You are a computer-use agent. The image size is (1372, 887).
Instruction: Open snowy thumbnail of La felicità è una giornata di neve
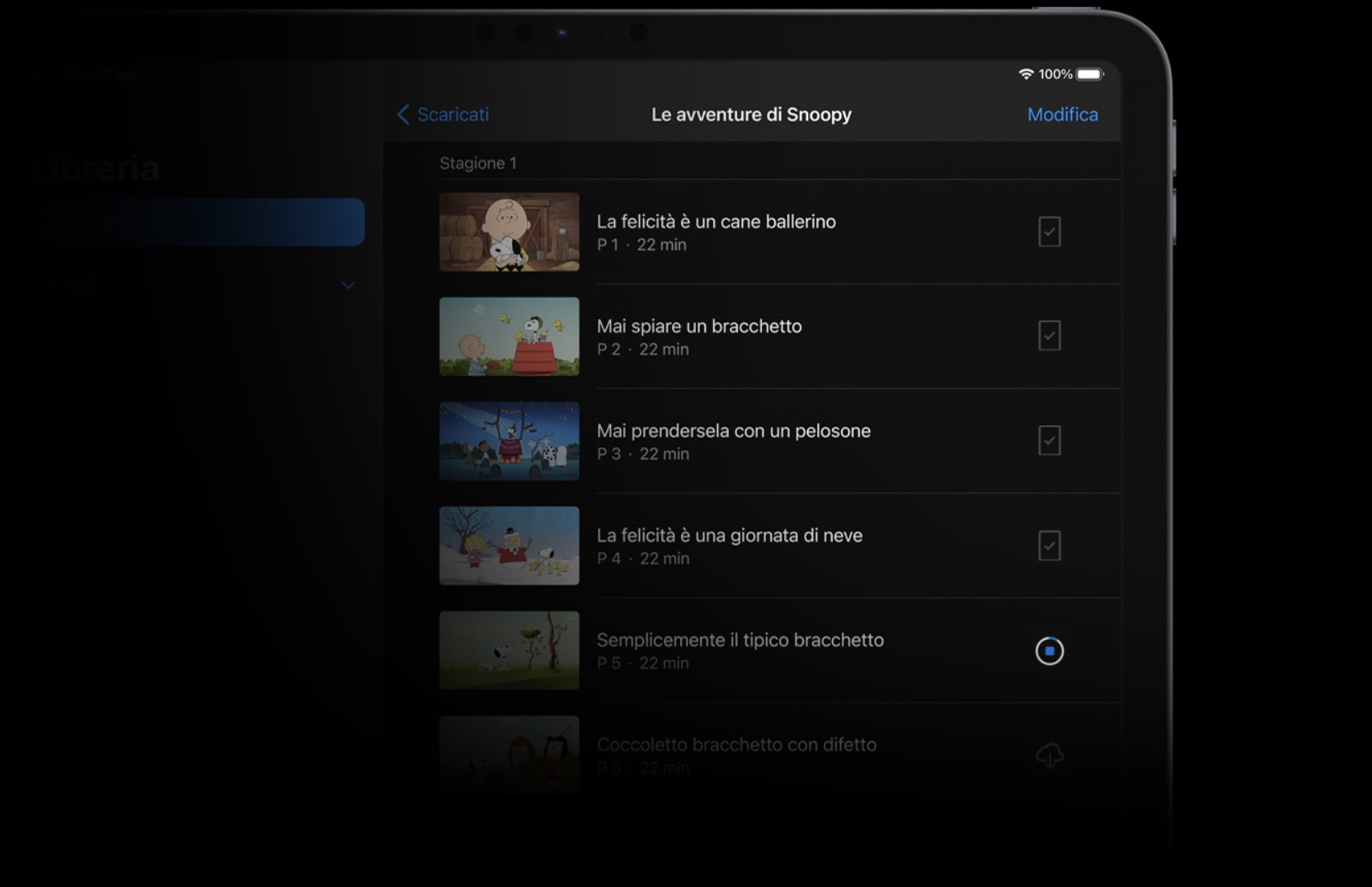[509, 546]
